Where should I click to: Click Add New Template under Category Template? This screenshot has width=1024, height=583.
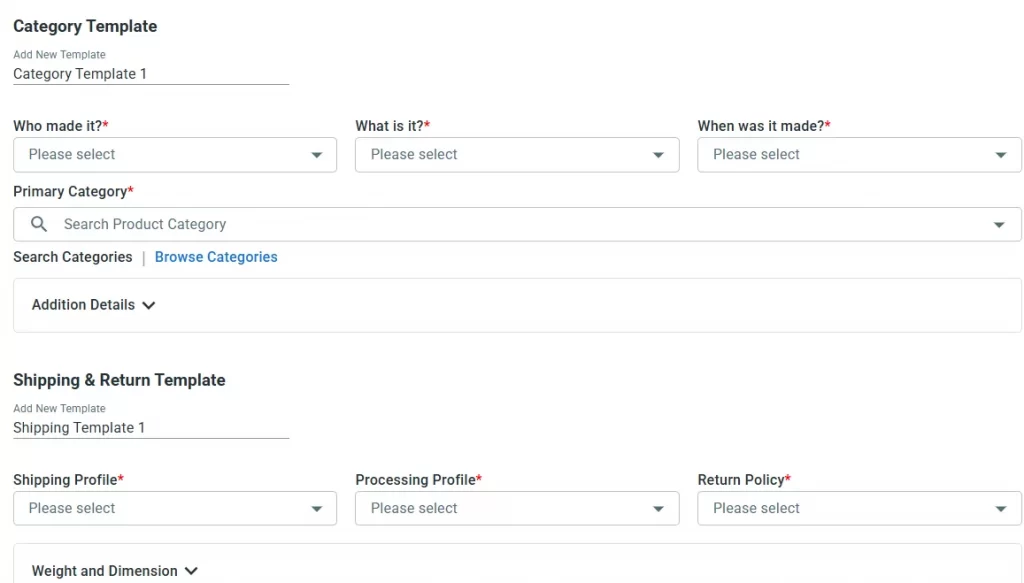59,54
